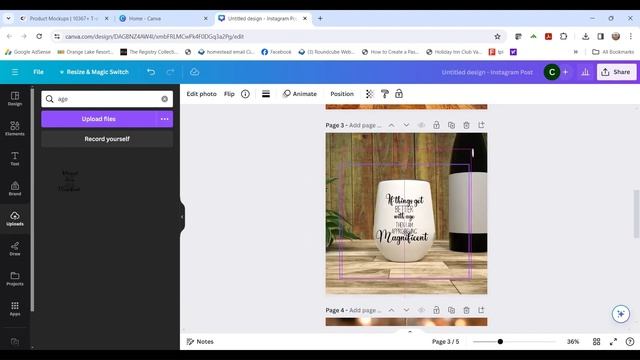Adjust the zoom slider handle
This screenshot has height=360, width=640.
pos(500,342)
